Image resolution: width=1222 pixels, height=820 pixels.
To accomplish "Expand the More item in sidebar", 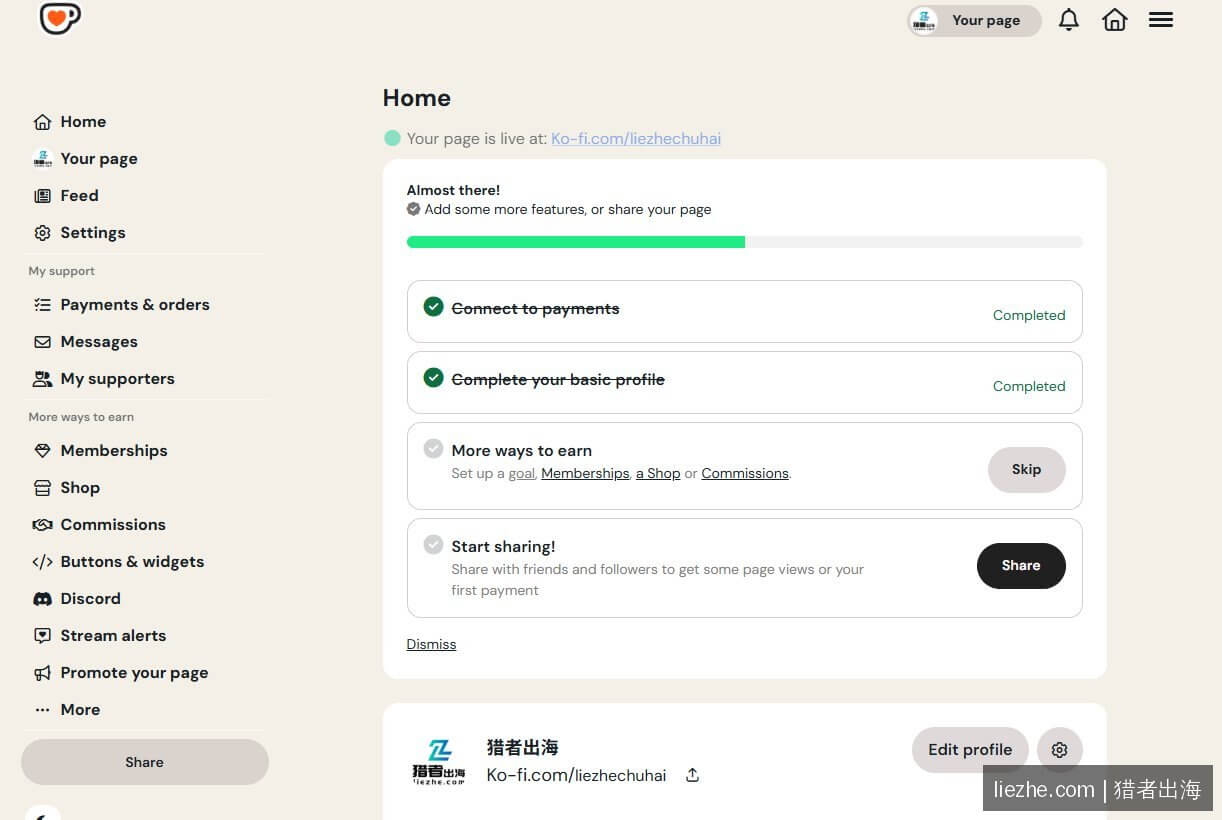I will (x=67, y=709).
